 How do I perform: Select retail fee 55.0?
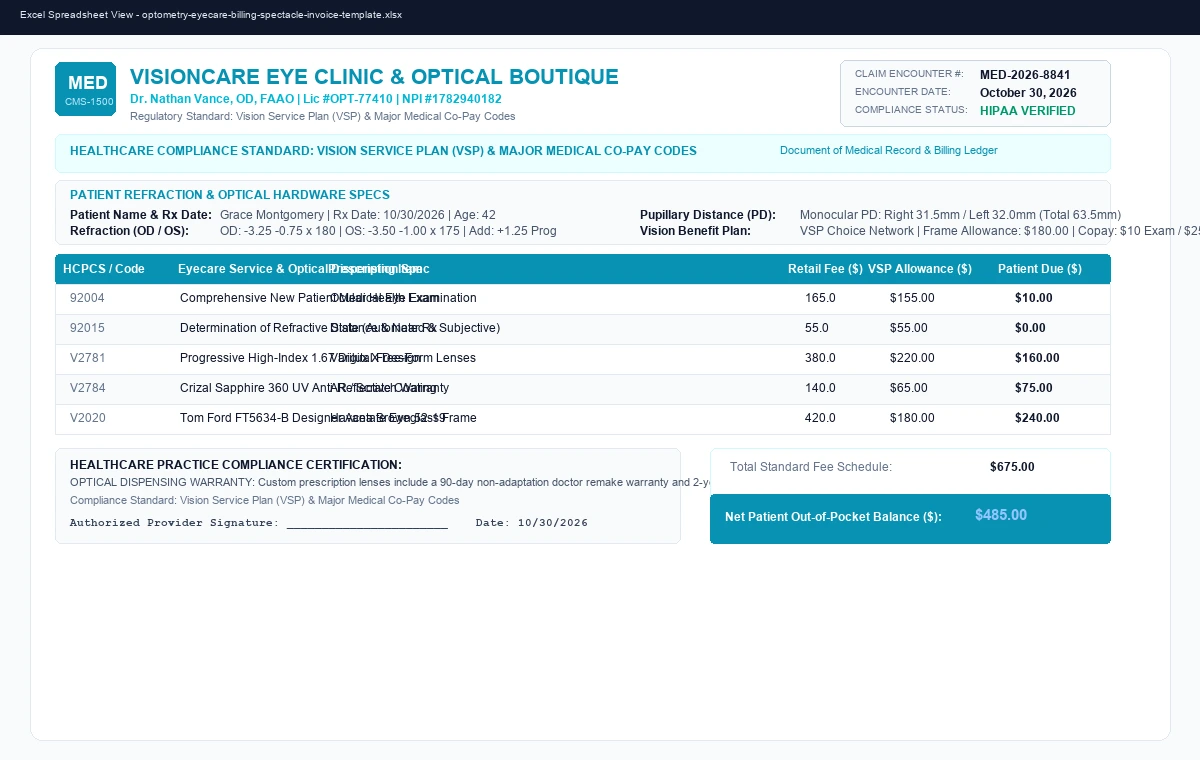817,328
